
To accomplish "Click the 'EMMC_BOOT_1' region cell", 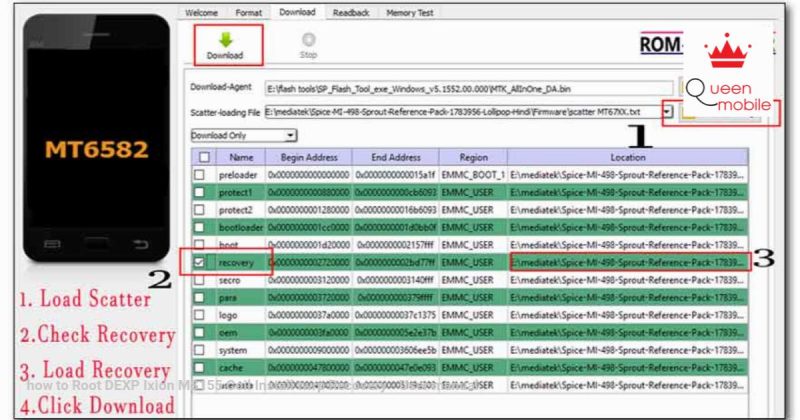I will click(473, 175).
